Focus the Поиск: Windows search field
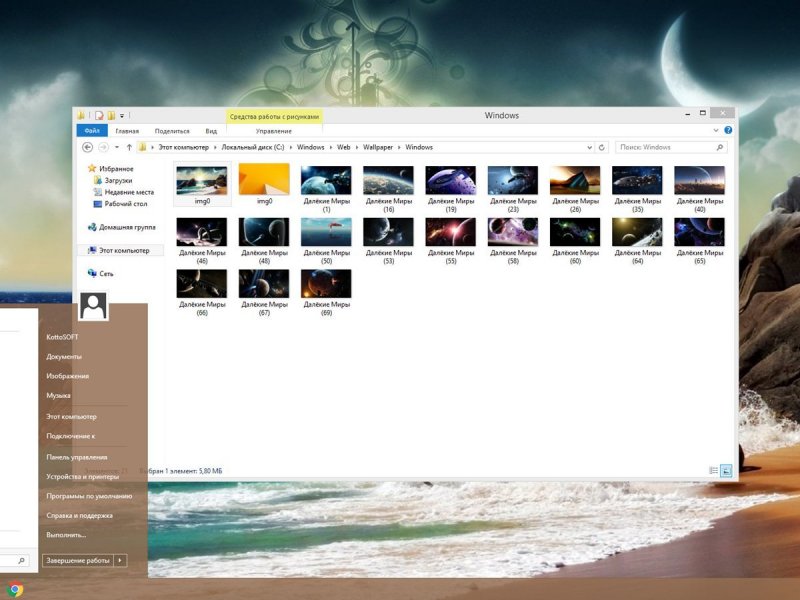 [670, 147]
